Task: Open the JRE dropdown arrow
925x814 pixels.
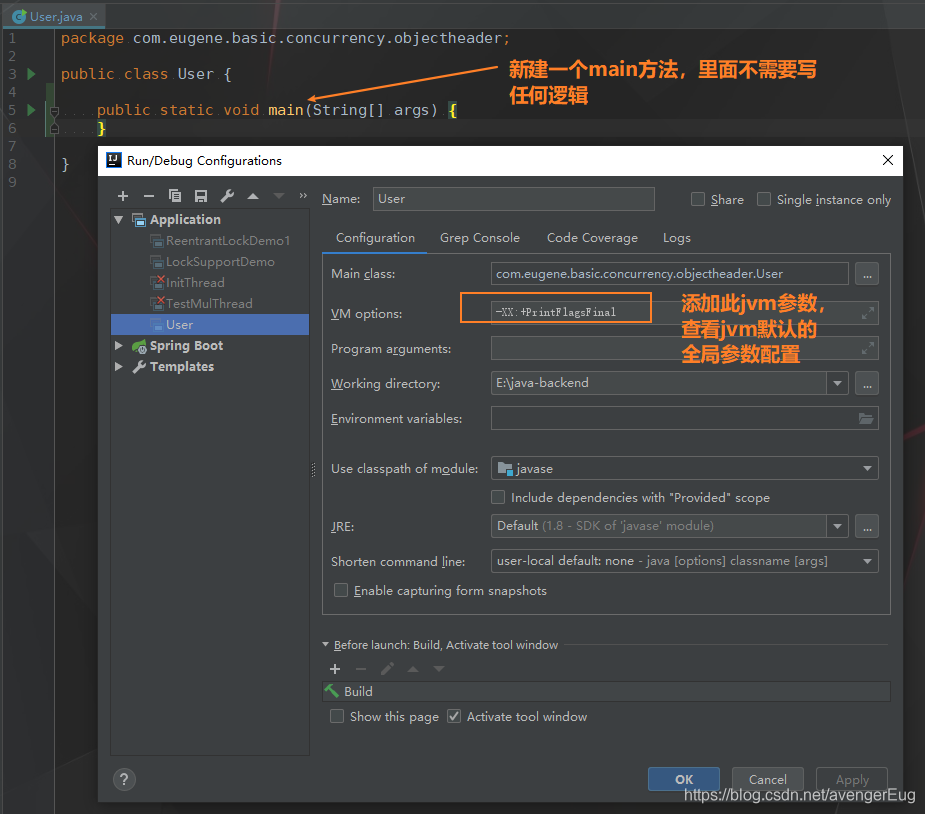Action: (x=837, y=526)
